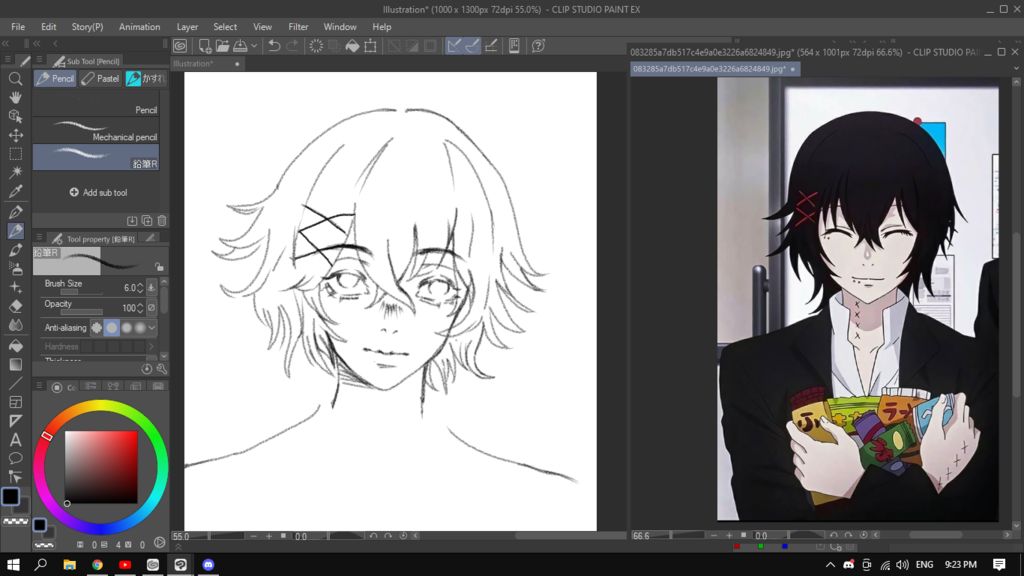This screenshot has height=576, width=1024.
Task: Click the Scale/Rotate transform icon
Action: coord(370,46)
